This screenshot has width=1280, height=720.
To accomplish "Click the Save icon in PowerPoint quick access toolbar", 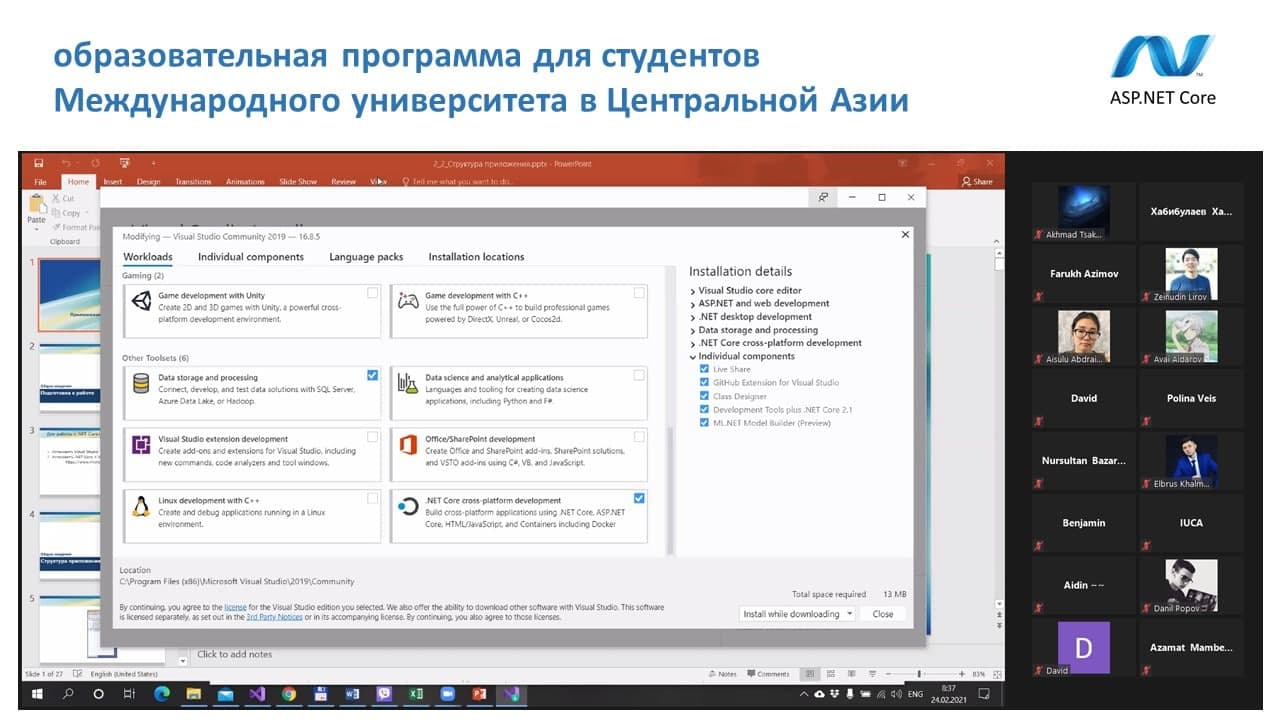I will (38, 163).
